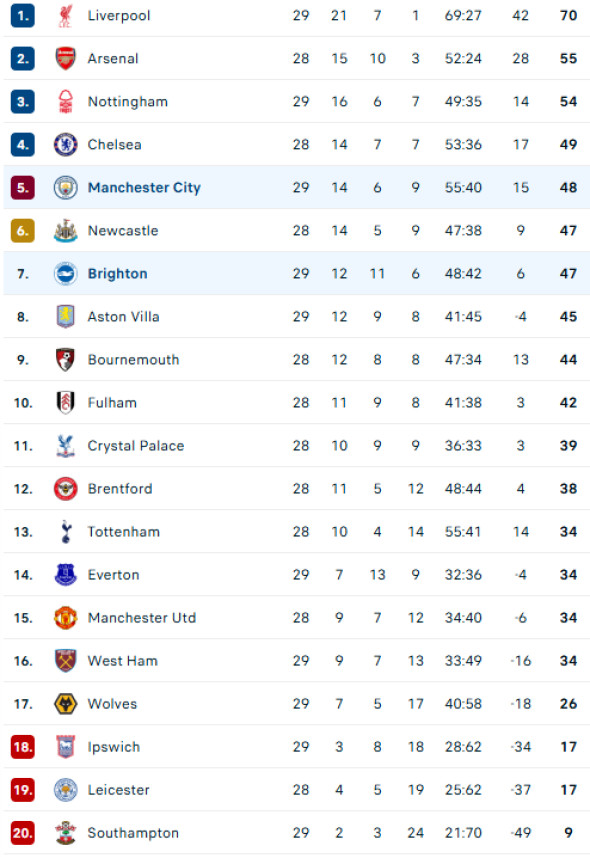Screen dimensions: 590x857
Task: Click the blue rank 1 badge
Action: [x=22, y=15]
